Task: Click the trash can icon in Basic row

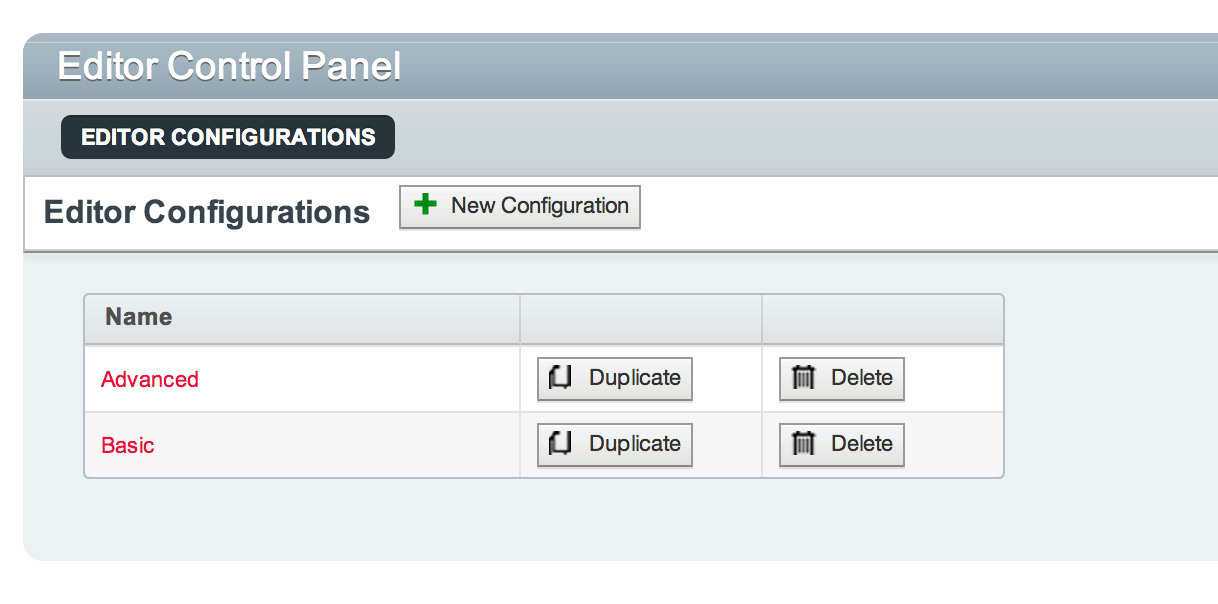Action: (x=804, y=444)
